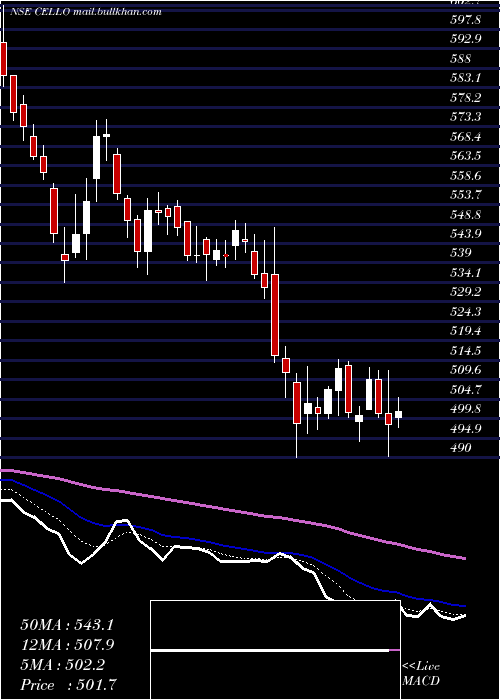Click the 543.9 price axis label
The width and height of the screenshot is (500, 700).
[x=465, y=234]
